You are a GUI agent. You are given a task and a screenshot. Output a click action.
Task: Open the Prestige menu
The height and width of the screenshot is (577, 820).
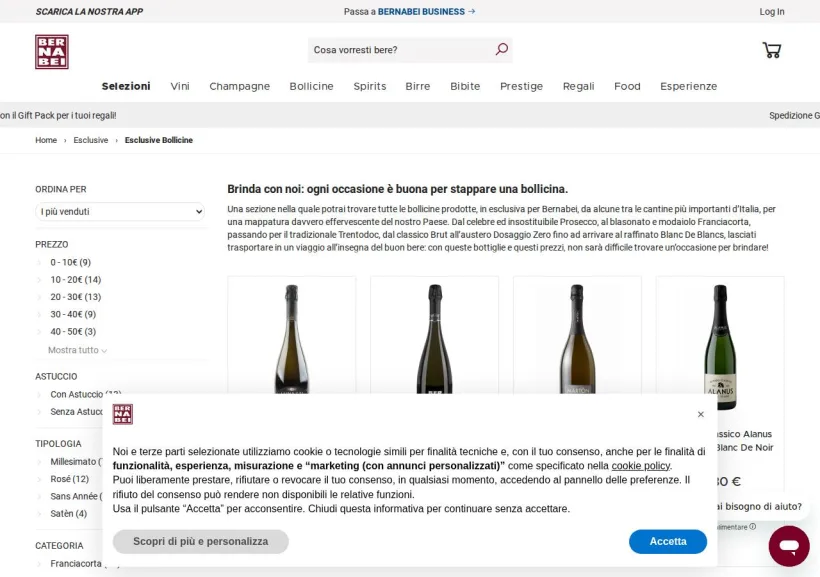pos(521,86)
